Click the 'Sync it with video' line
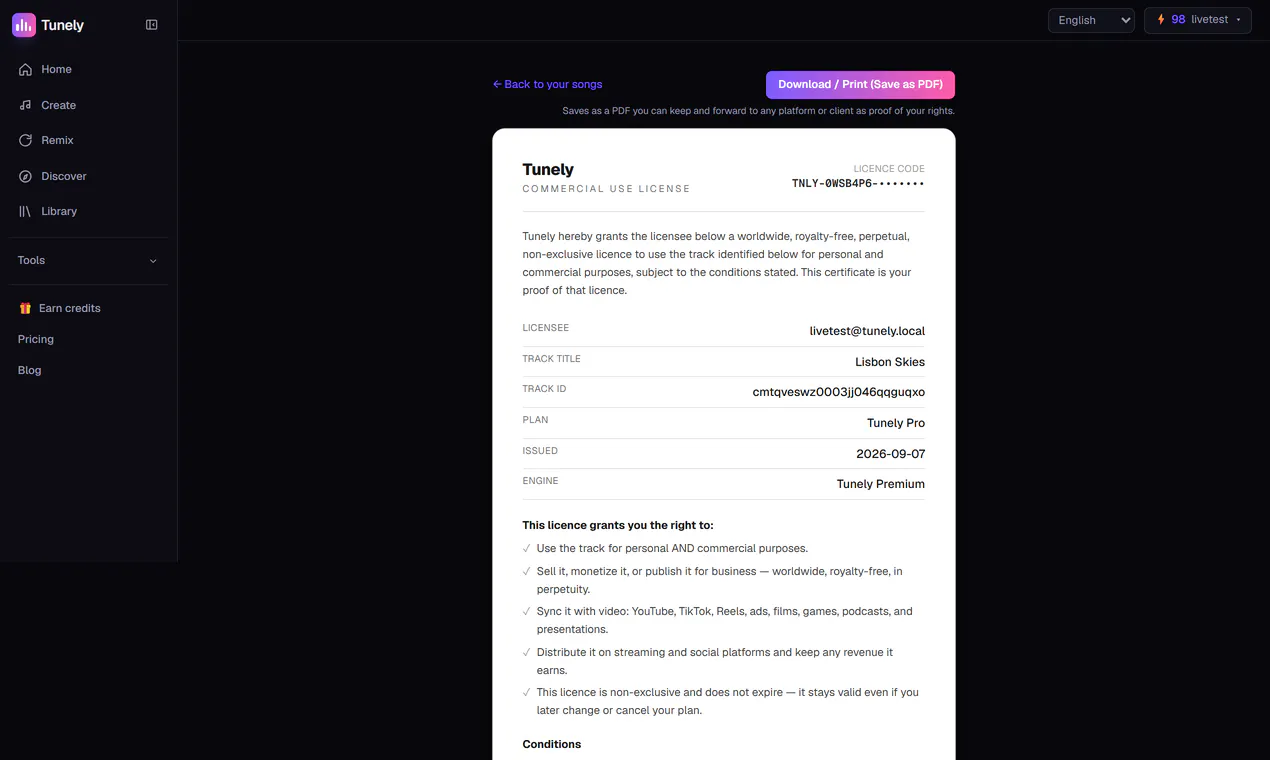Image resolution: width=1270 pixels, height=760 pixels. (725, 620)
